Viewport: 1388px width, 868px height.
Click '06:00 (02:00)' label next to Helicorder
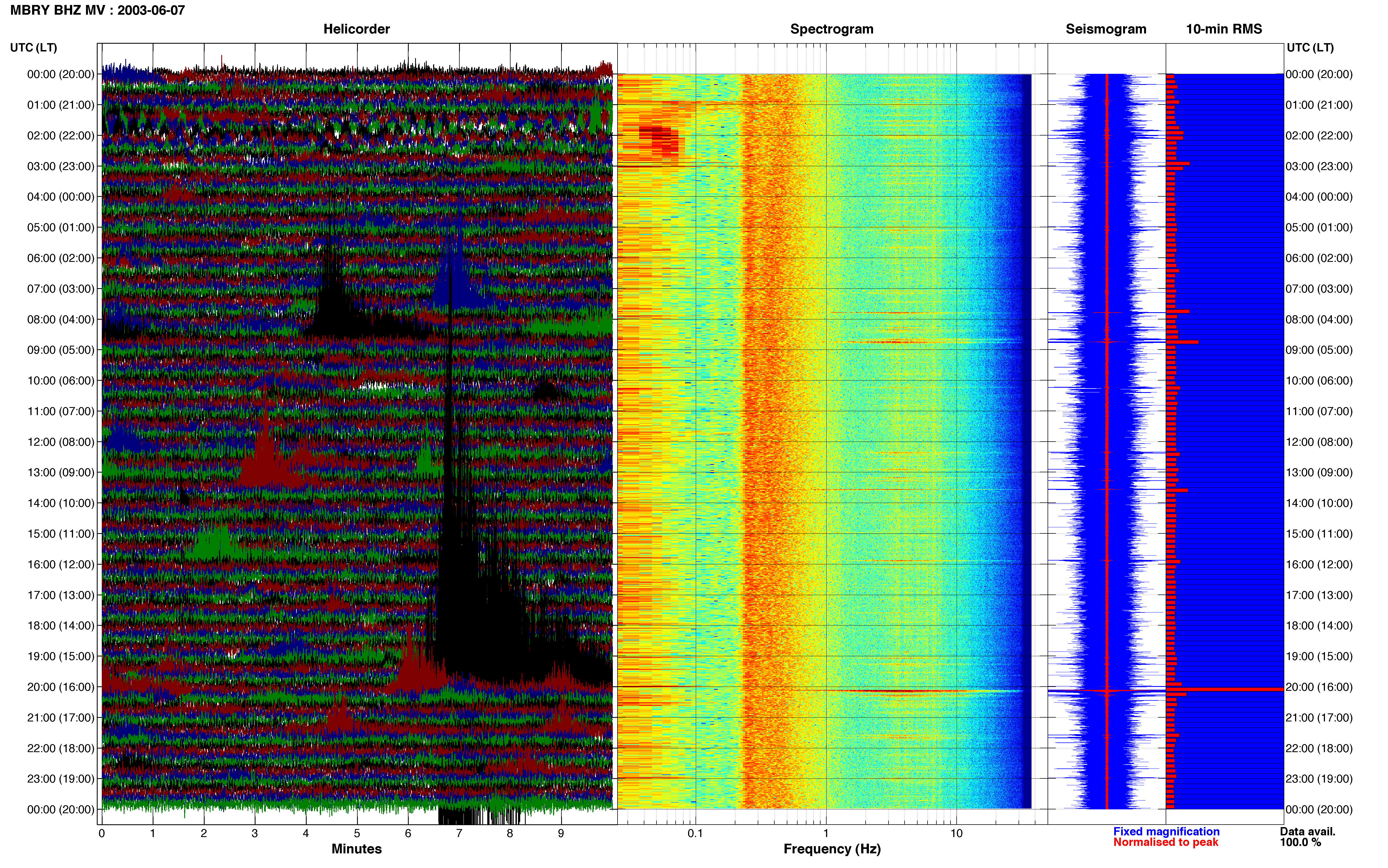[x=61, y=258]
